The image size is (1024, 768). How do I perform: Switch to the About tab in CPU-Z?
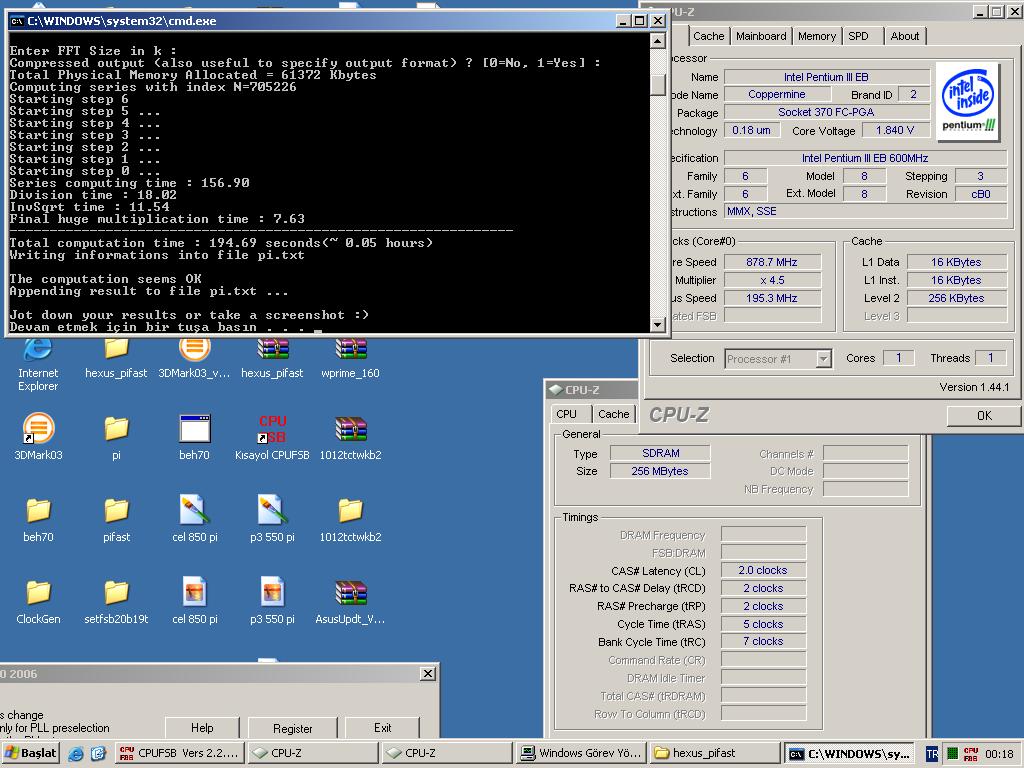904,37
